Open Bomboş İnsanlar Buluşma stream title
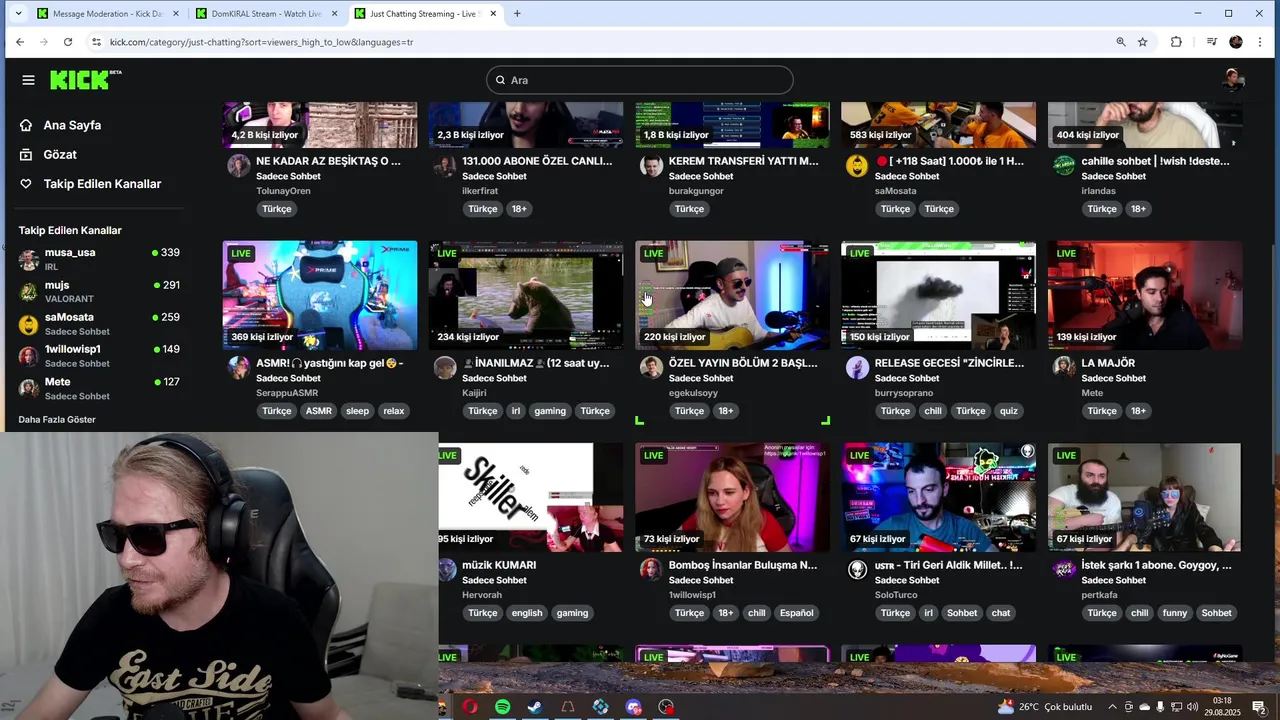 coord(743,565)
